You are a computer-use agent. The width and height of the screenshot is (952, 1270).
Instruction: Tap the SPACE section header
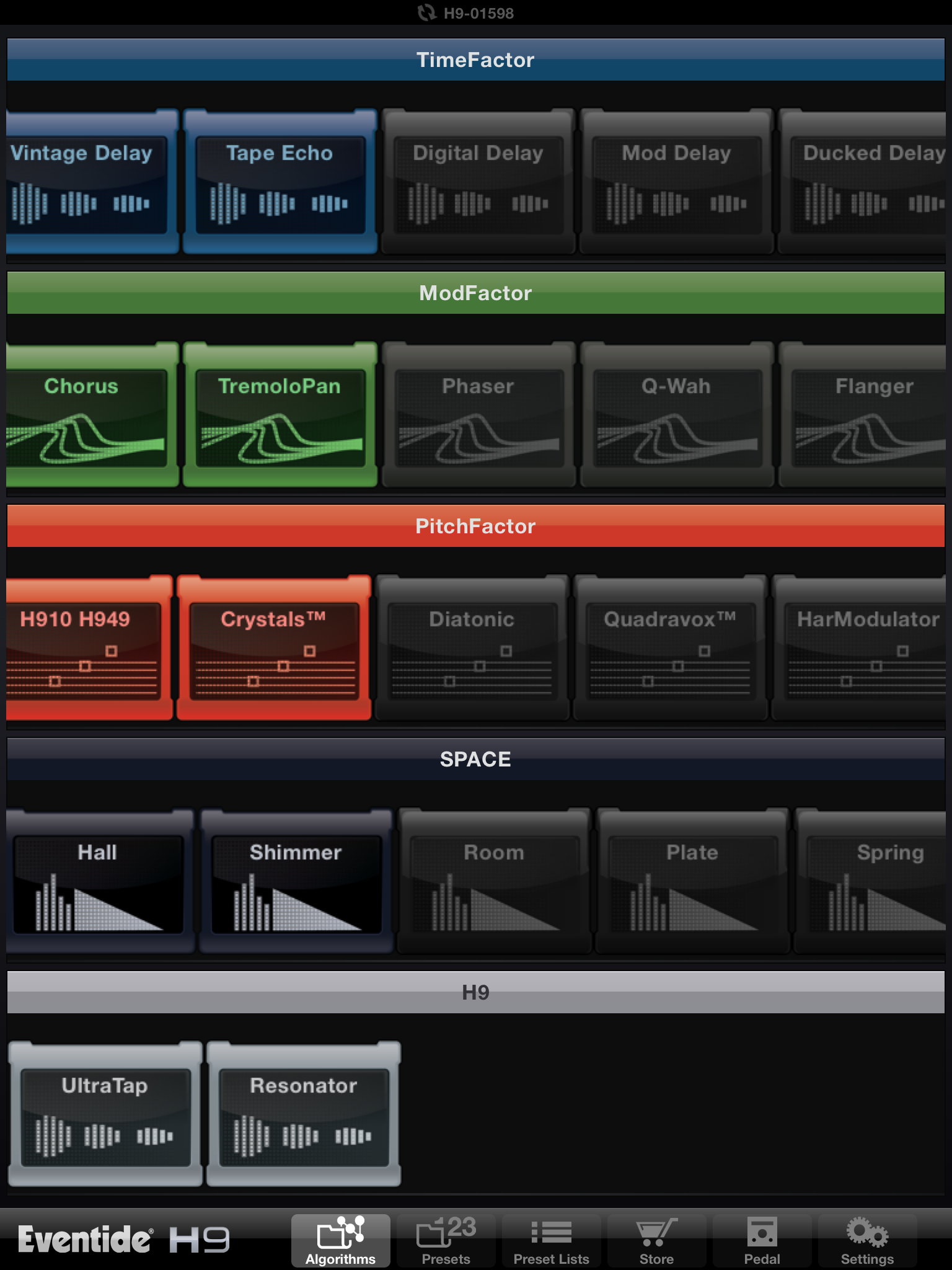(x=476, y=759)
